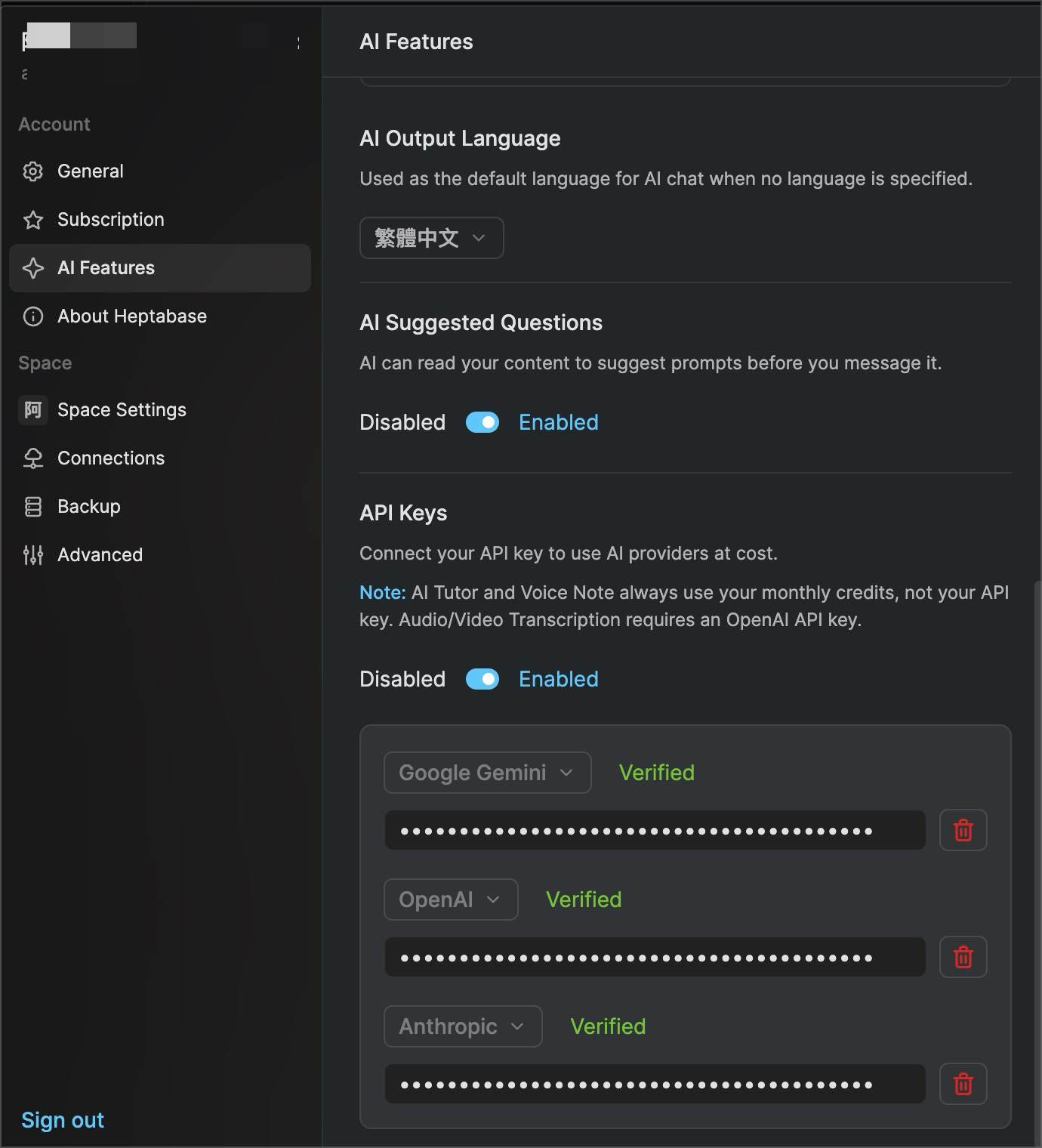Toggle AI Suggested Questions switch

pyautogui.click(x=482, y=422)
